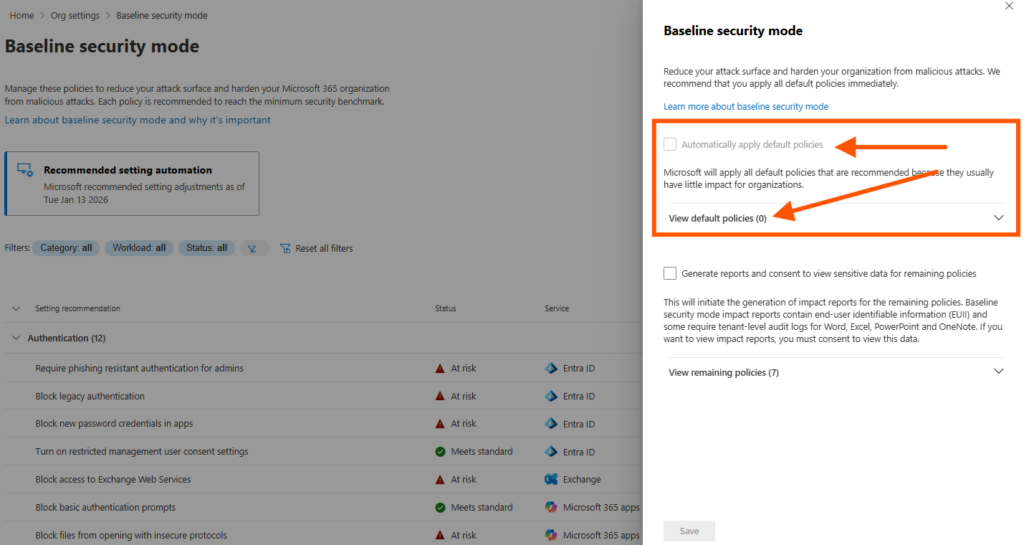Click warning icon for Require phishing resistant authentication
The width and height of the screenshot is (1024, 545).
[x=440, y=368]
